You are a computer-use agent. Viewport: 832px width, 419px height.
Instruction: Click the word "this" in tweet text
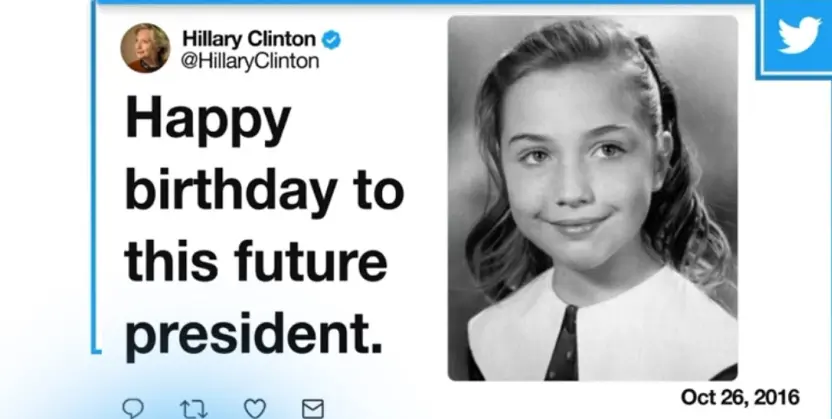tap(172, 261)
